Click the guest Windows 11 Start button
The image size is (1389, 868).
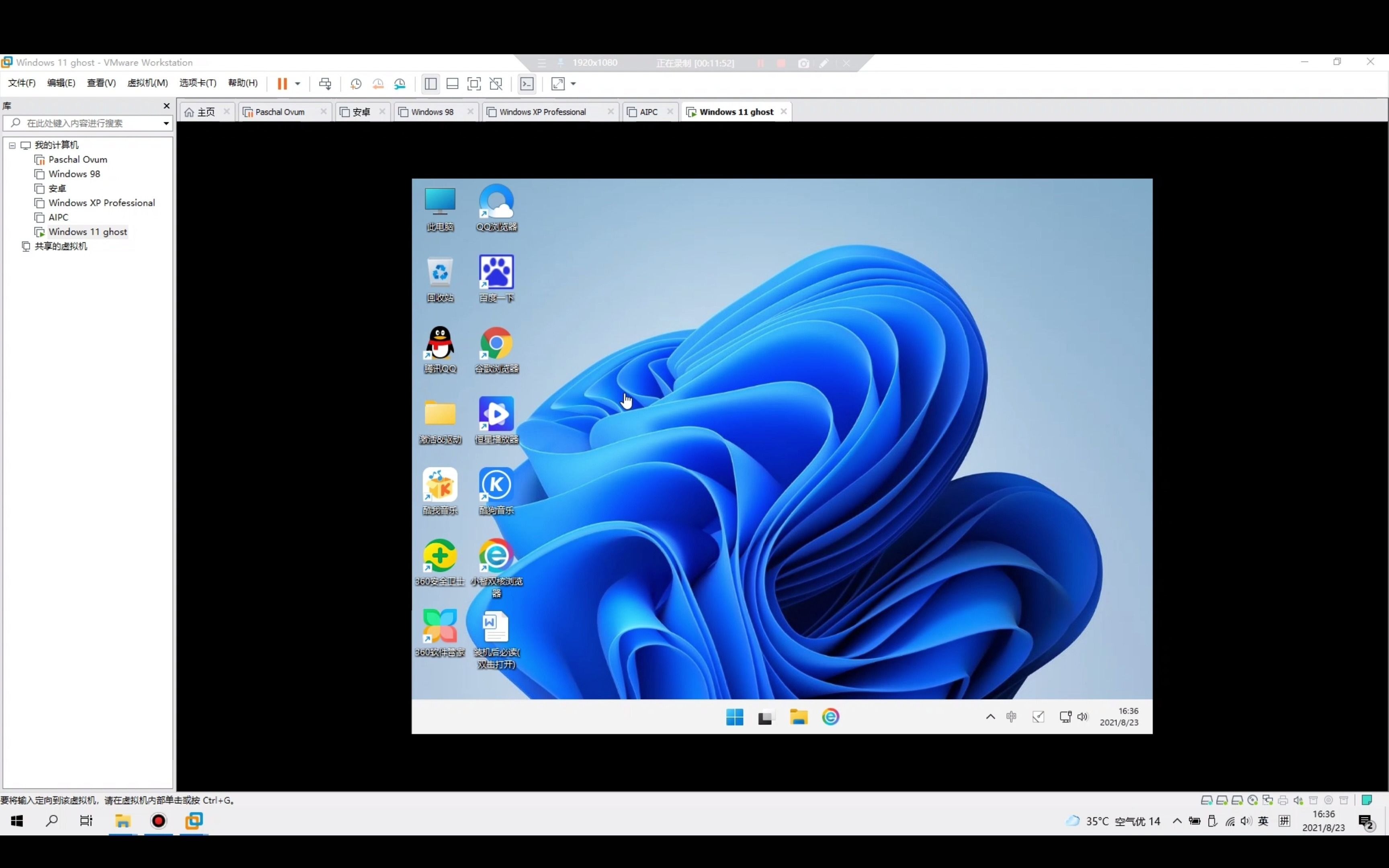(735, 717)
